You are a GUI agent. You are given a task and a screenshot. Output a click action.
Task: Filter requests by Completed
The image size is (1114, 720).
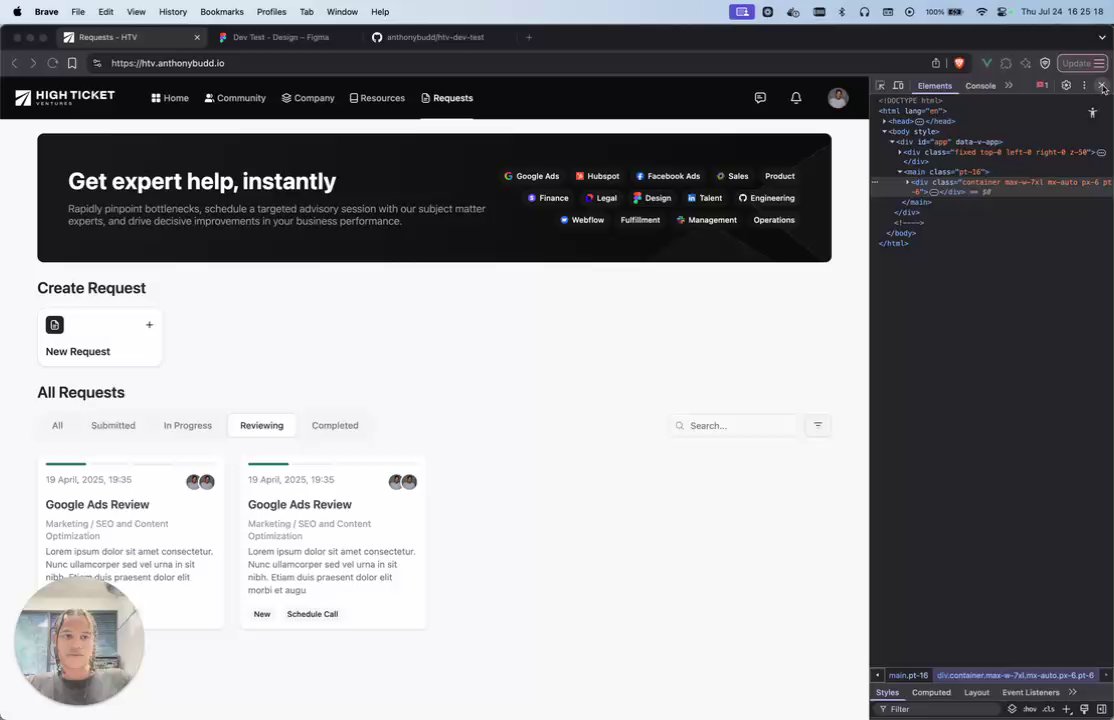pos(335,426)
